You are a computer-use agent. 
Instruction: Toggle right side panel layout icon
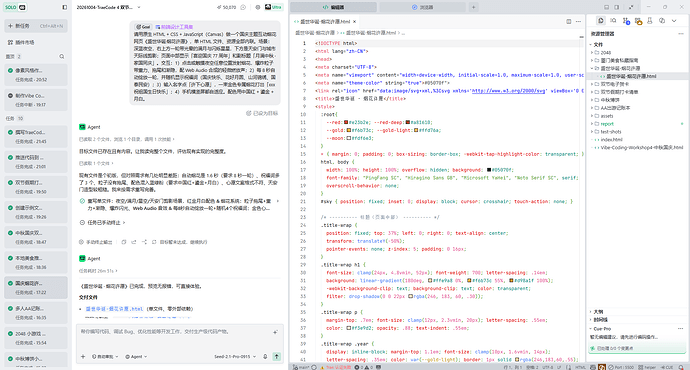617,7
